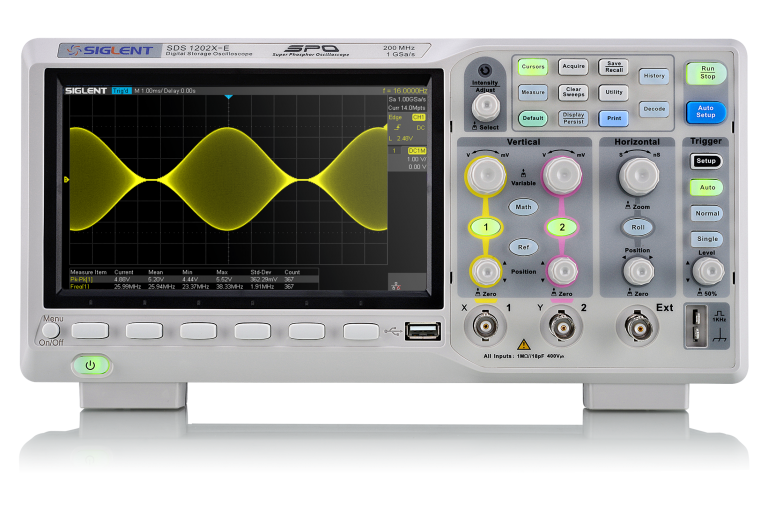Select the Normal trigger mode
Screen dimensions: 768x512
(x=706, y=213)
